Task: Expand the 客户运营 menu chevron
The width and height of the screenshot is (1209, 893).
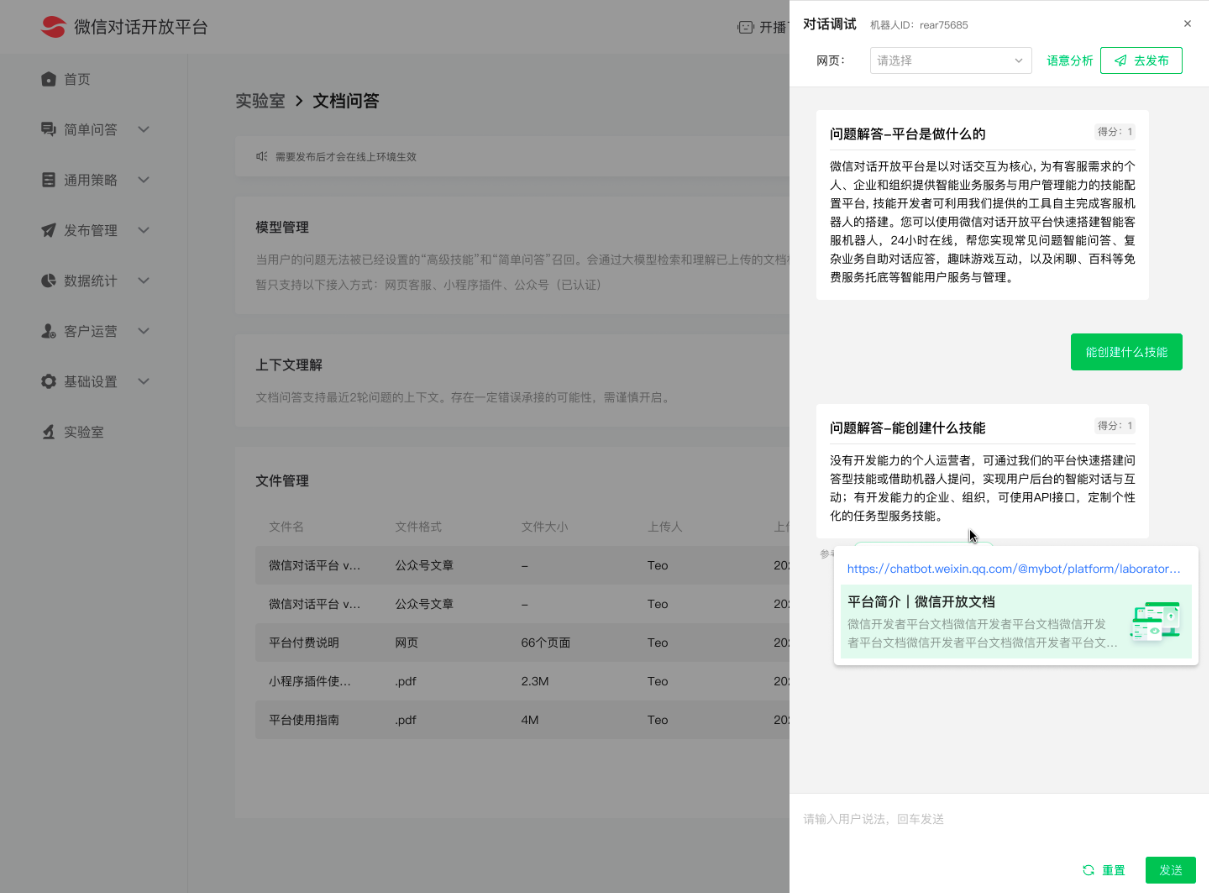Action: 143,331
